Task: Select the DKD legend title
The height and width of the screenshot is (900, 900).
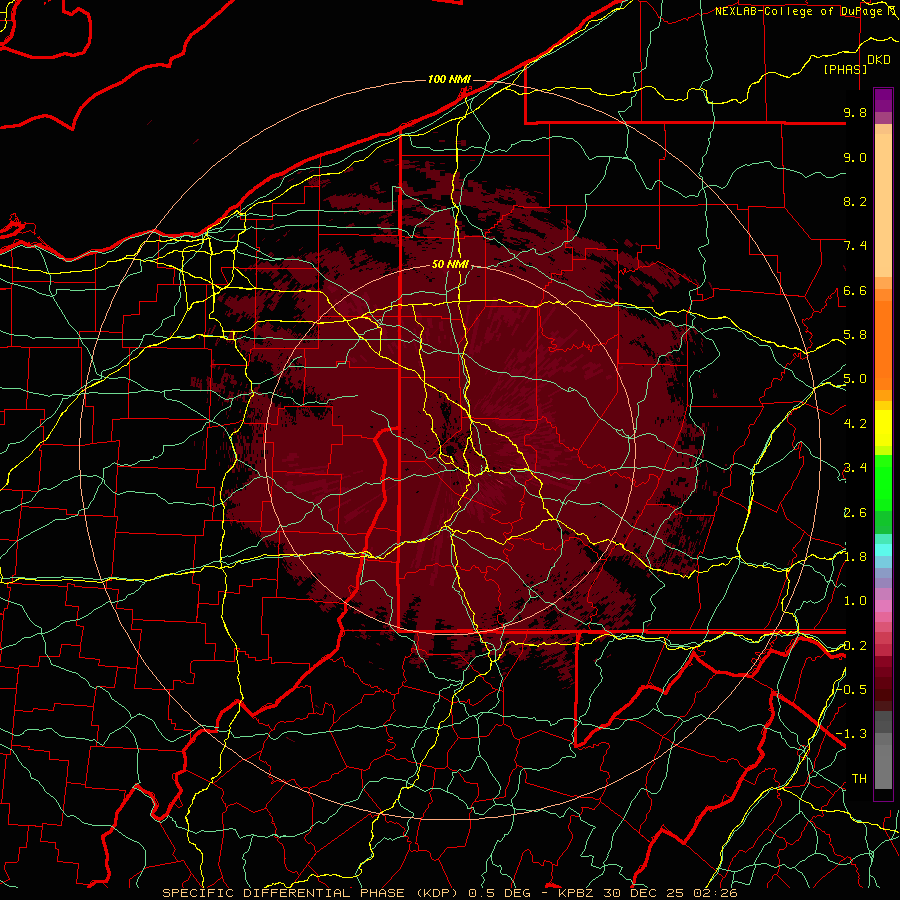Action: tap(879, 60)
